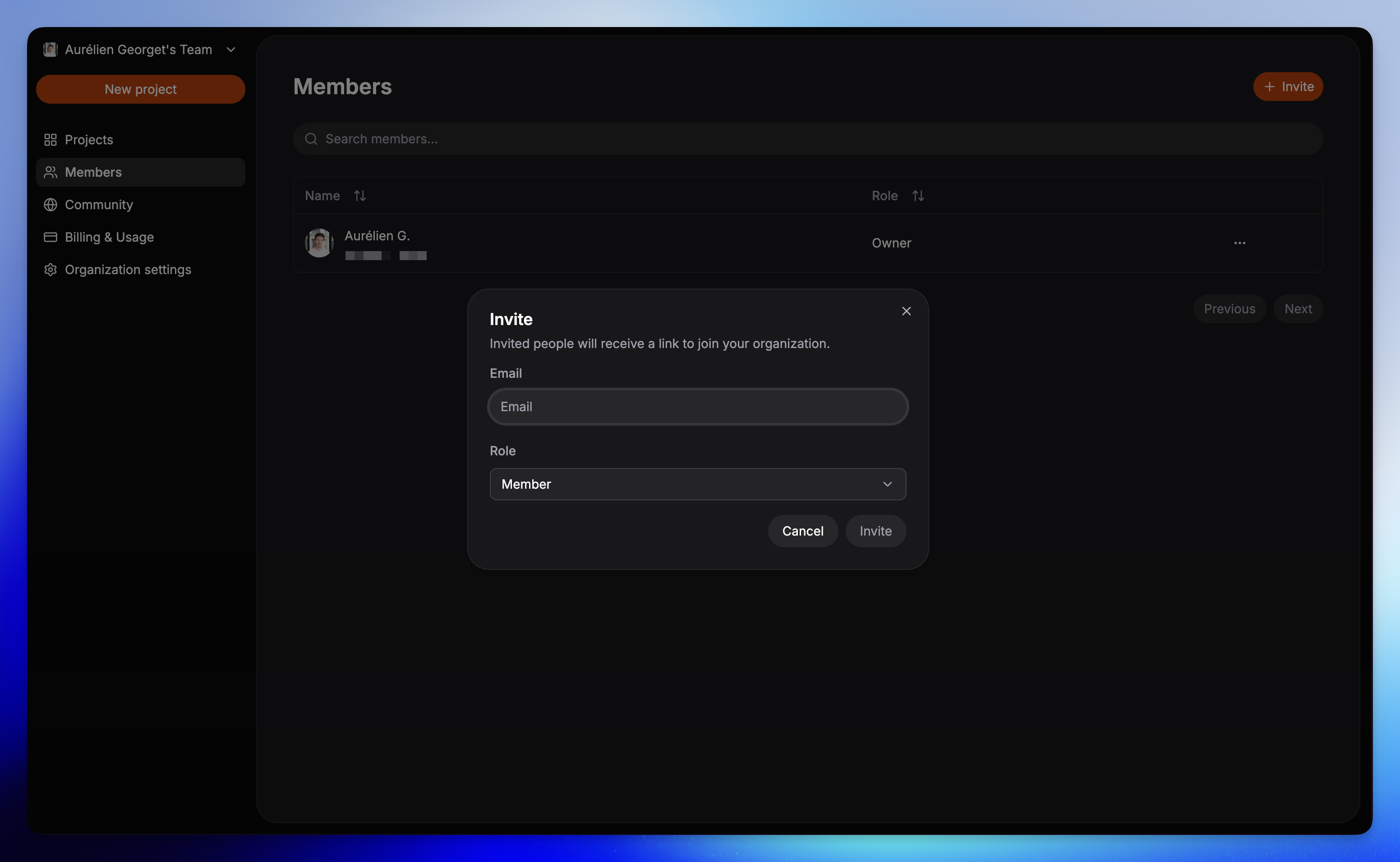Image resolution: width=1400 pixels, height=862 pixels.
Task: Click the Projects grid icon in sidebar
Action: tap(50, 140)
